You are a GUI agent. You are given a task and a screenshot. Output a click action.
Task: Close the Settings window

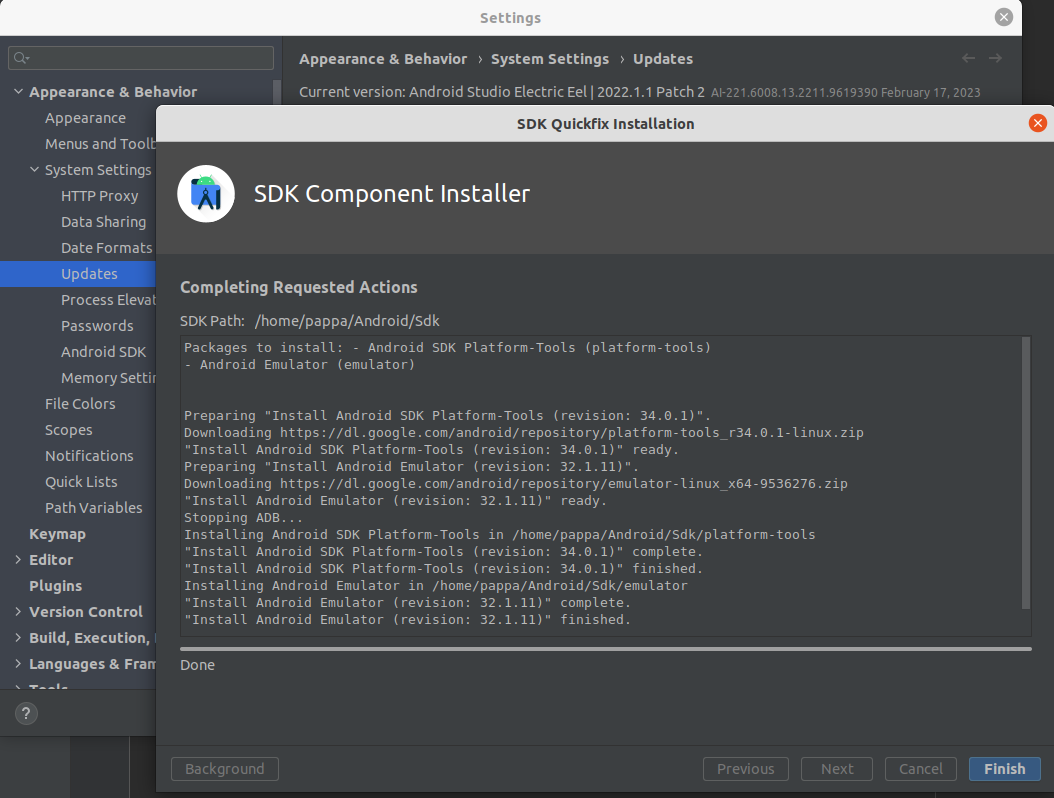[1004, 17]
